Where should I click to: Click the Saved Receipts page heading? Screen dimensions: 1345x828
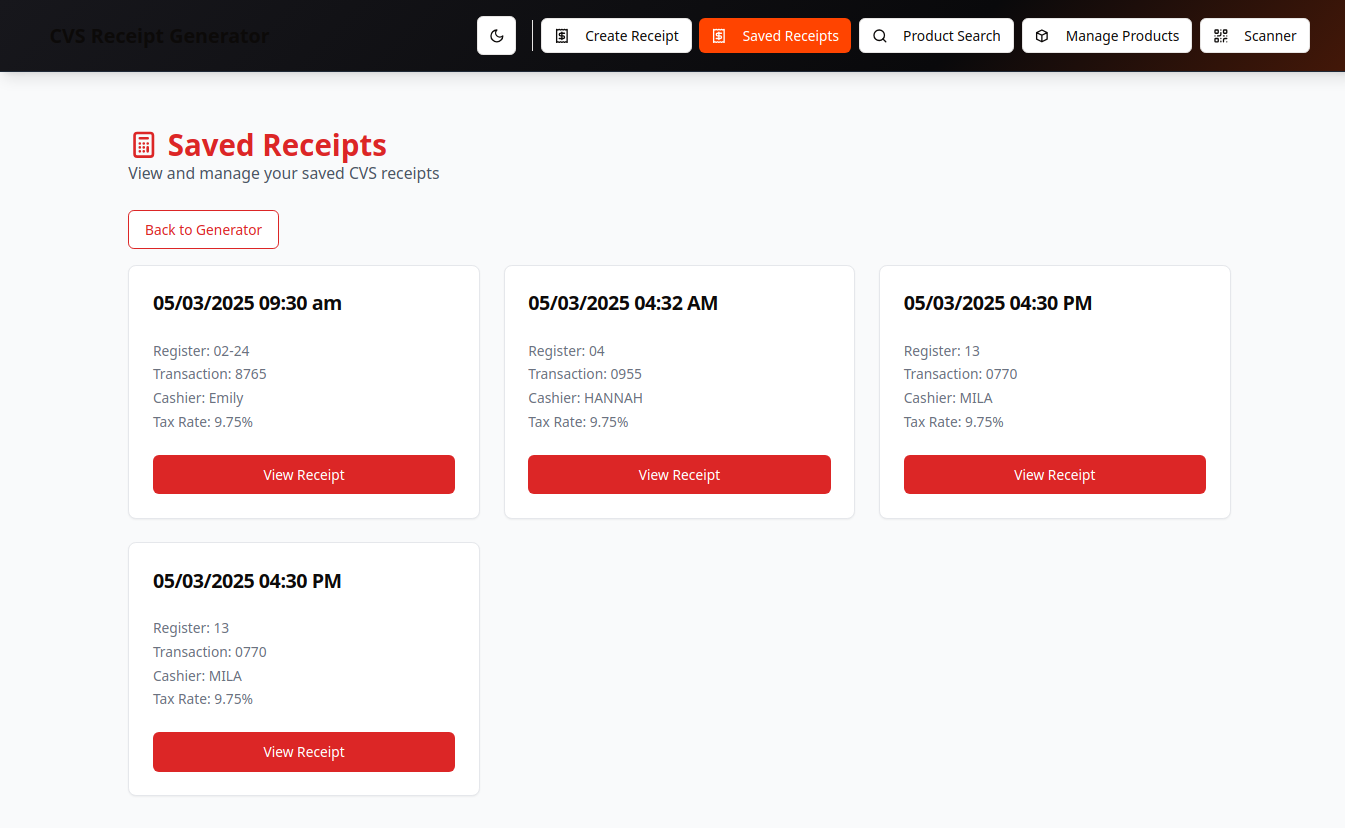tap(277, 145)
